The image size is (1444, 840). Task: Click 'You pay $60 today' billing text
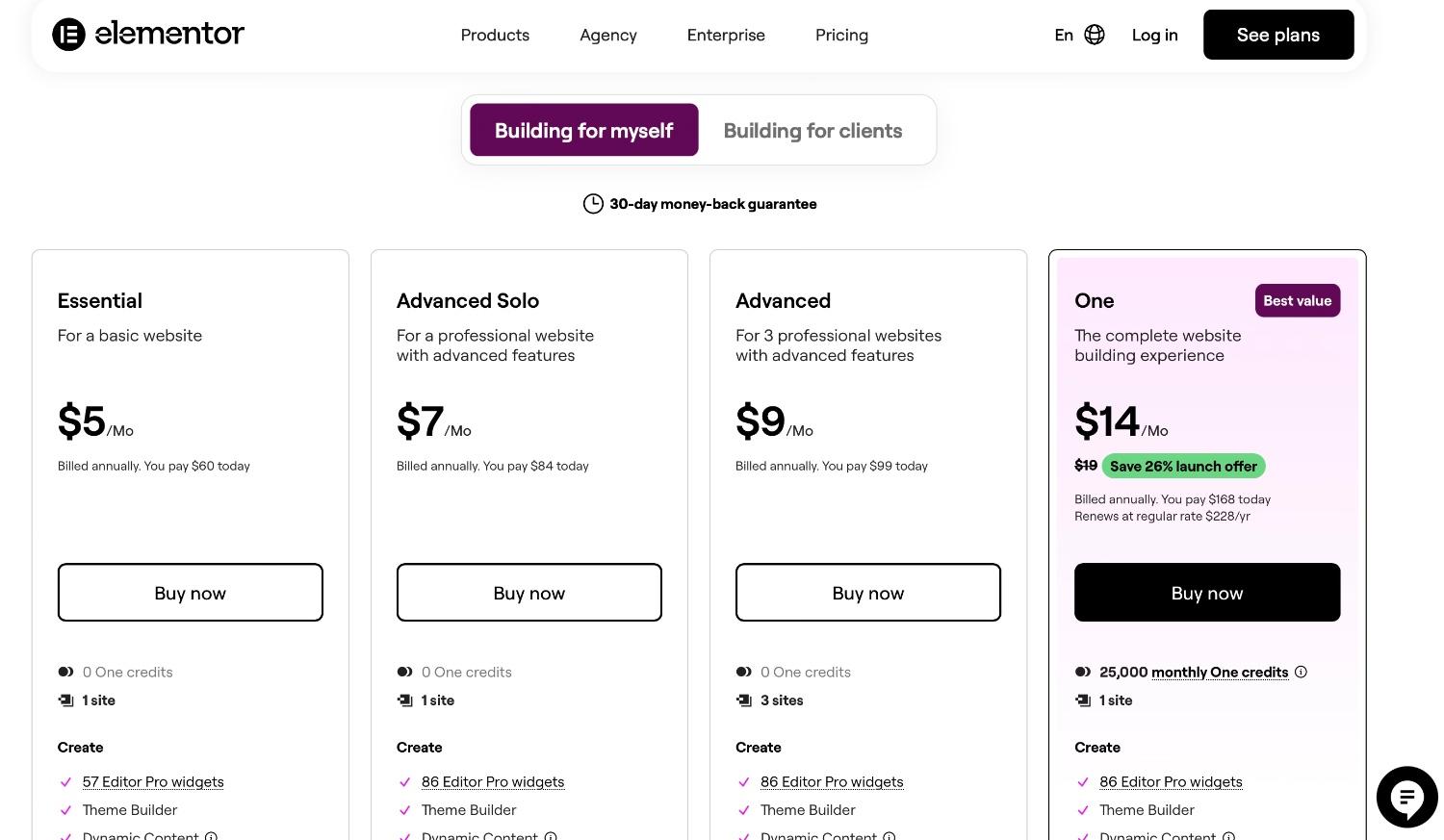(196, 466)
